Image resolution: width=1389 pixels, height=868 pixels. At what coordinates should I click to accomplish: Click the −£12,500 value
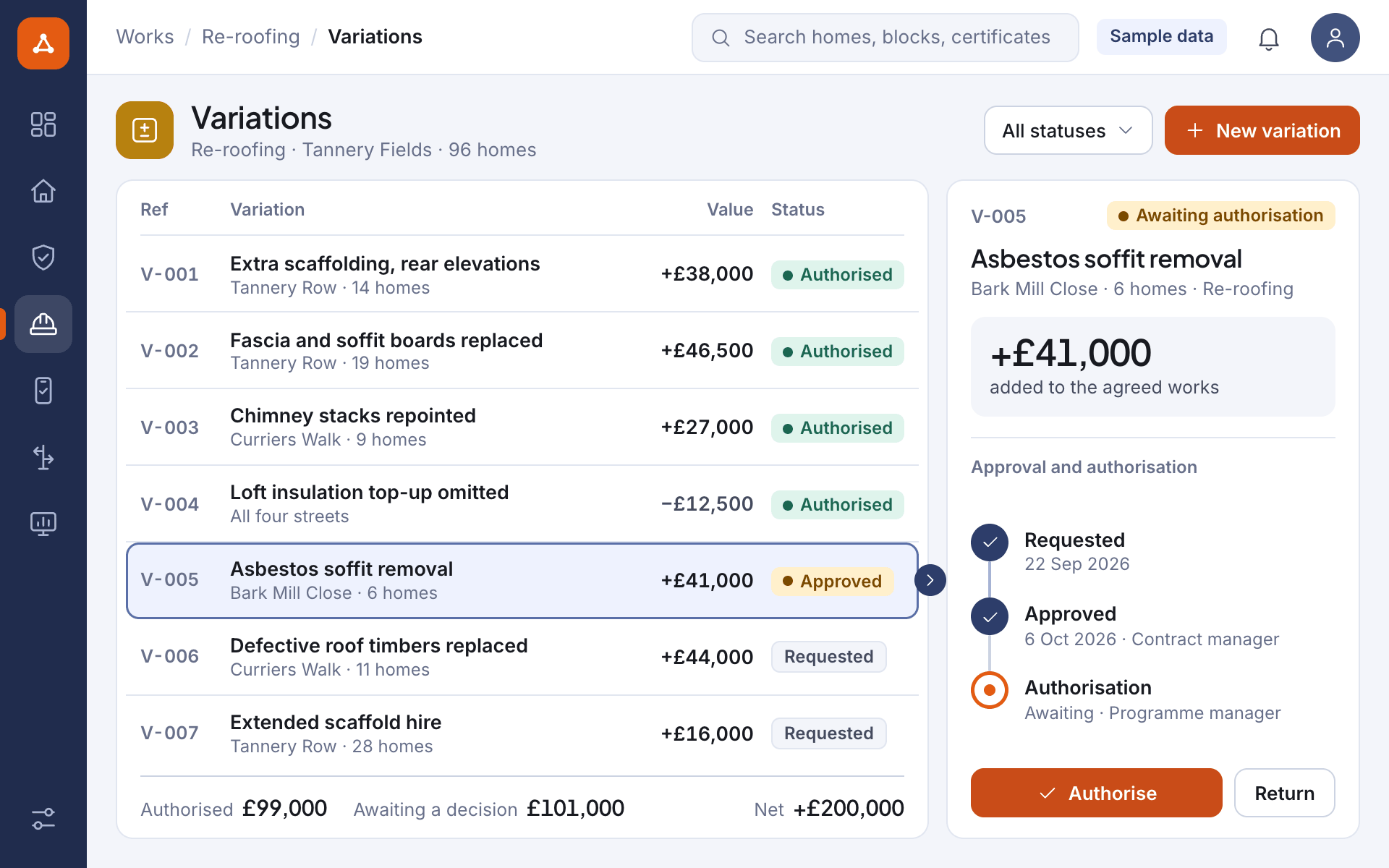tap(707, 504)
